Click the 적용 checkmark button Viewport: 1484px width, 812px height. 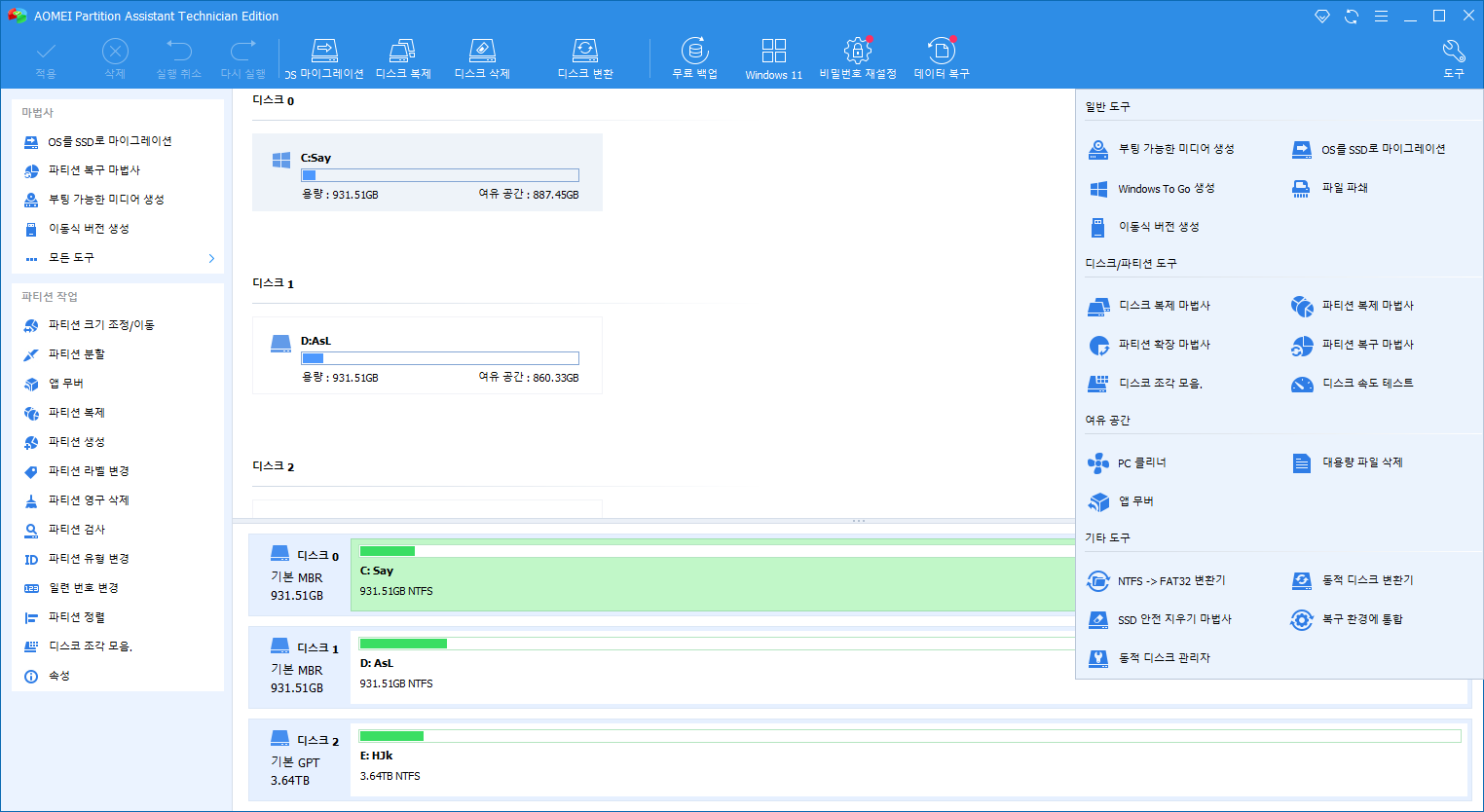46,59
